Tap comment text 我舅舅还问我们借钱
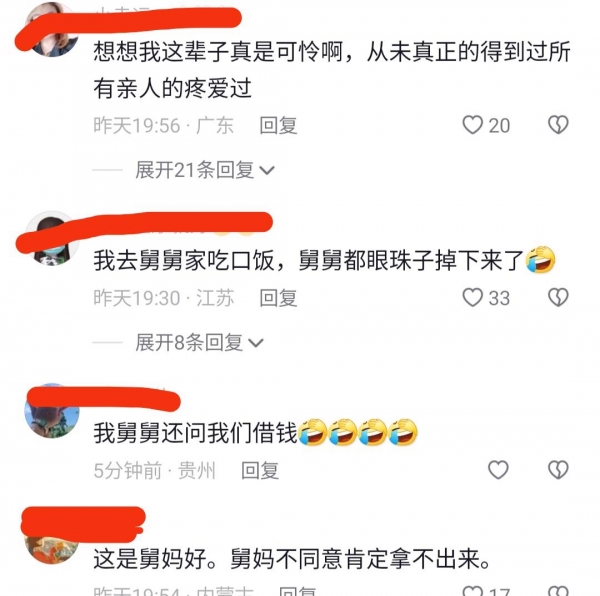The image size is (600, 596). 195,433
